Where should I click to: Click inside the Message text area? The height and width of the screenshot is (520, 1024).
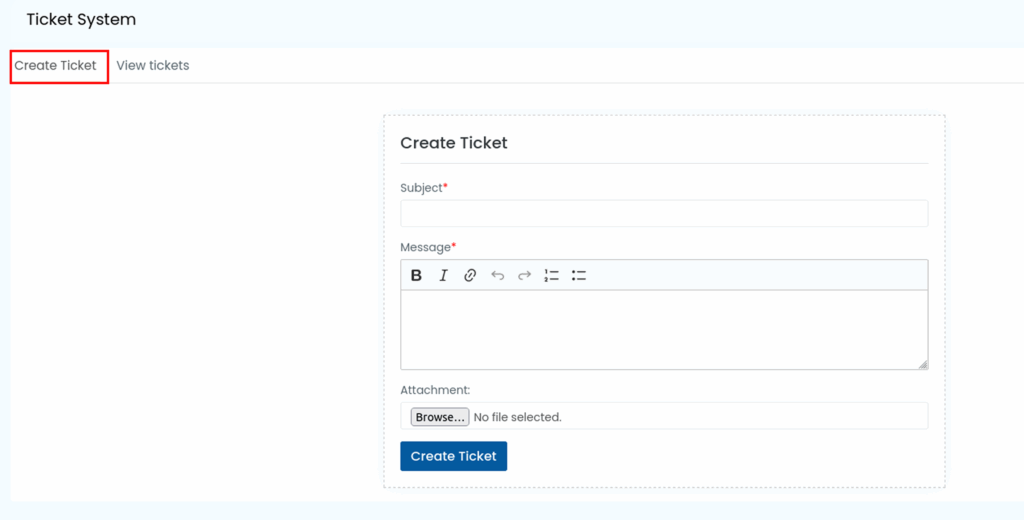pos(663,330)
